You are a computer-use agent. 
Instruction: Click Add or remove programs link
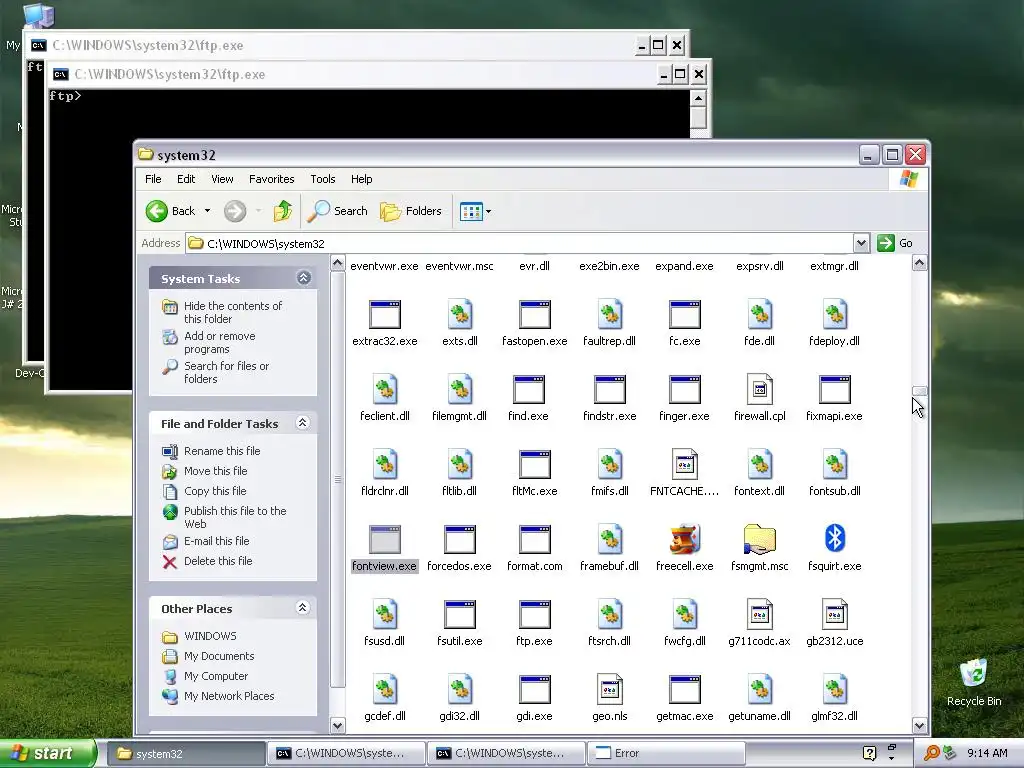click(x=219, y=342)
